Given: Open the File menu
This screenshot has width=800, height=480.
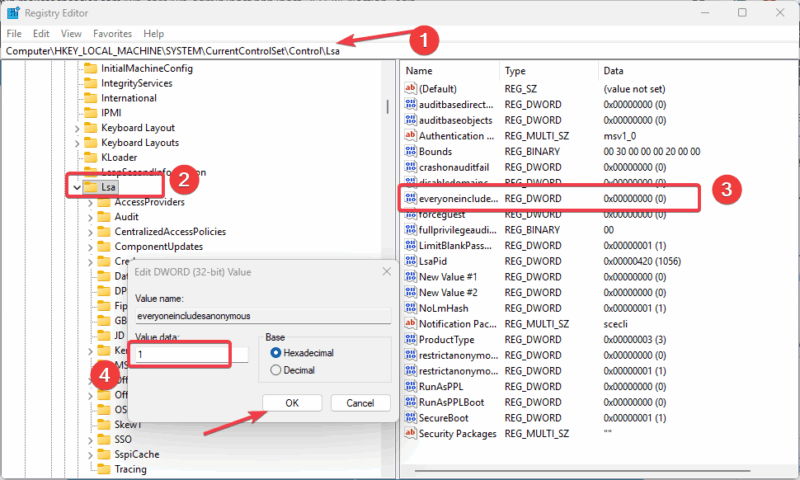Looking at the screenshot, I should (x=14, y=34).
